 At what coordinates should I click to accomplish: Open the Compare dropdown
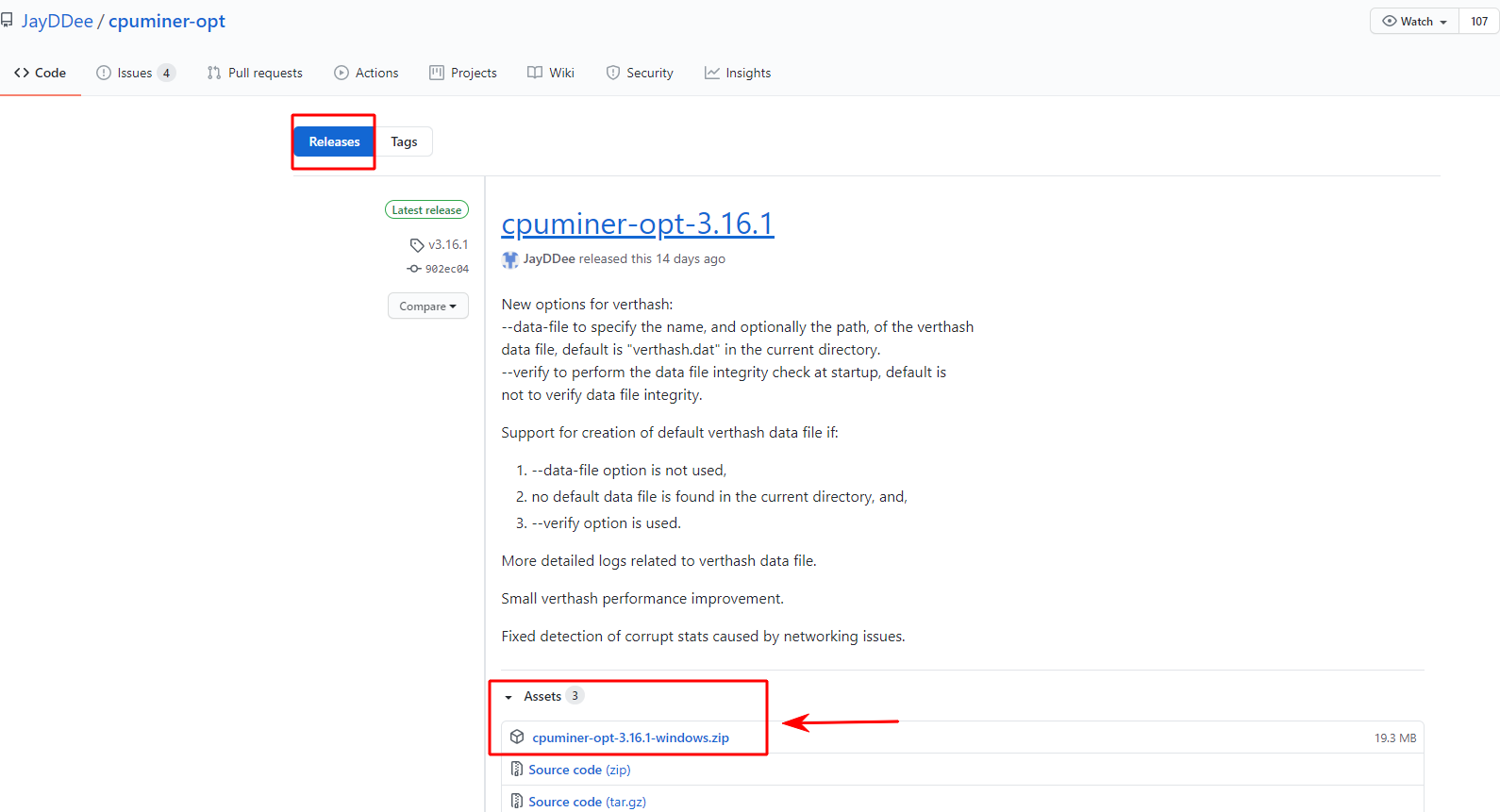(x=427, y=306)
